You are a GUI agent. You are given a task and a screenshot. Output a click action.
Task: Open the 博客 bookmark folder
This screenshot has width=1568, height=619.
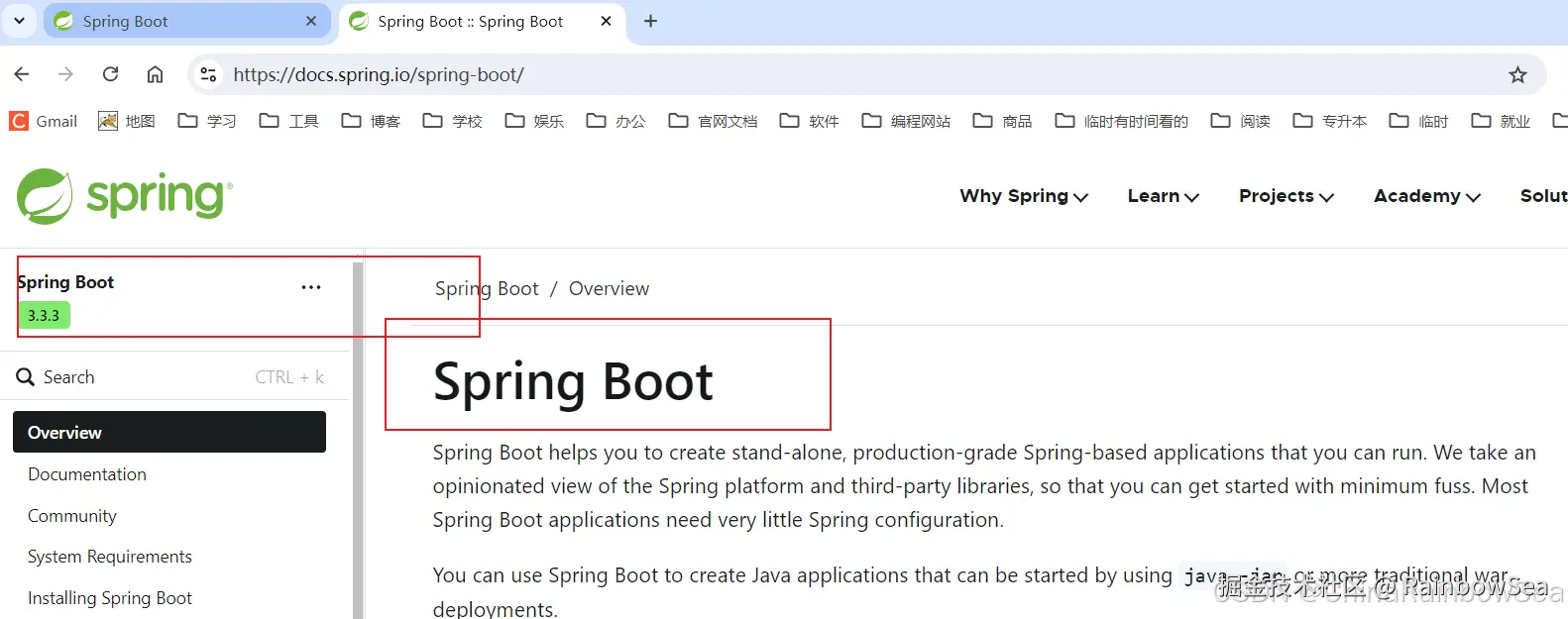coord(371,121)
